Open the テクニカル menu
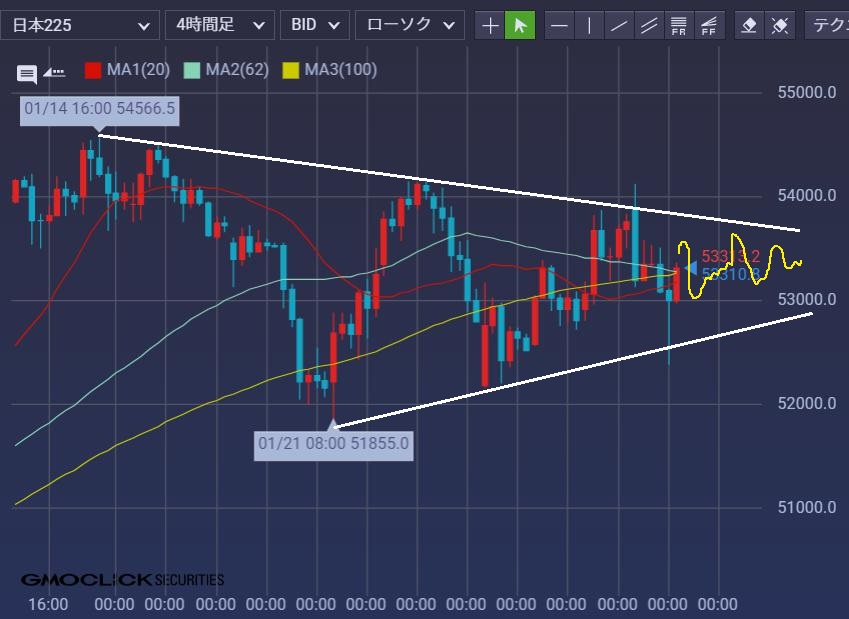 click(828, 25)
